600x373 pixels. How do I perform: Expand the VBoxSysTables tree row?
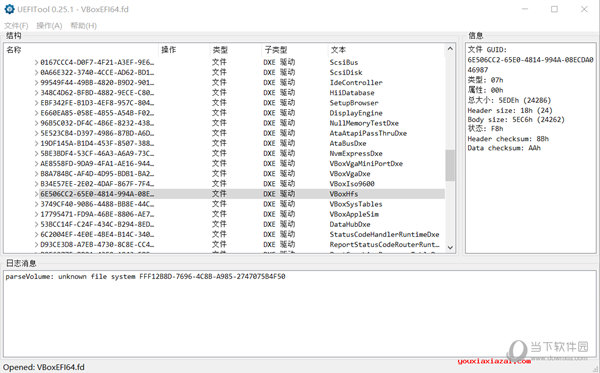click(x=36, y=204)
